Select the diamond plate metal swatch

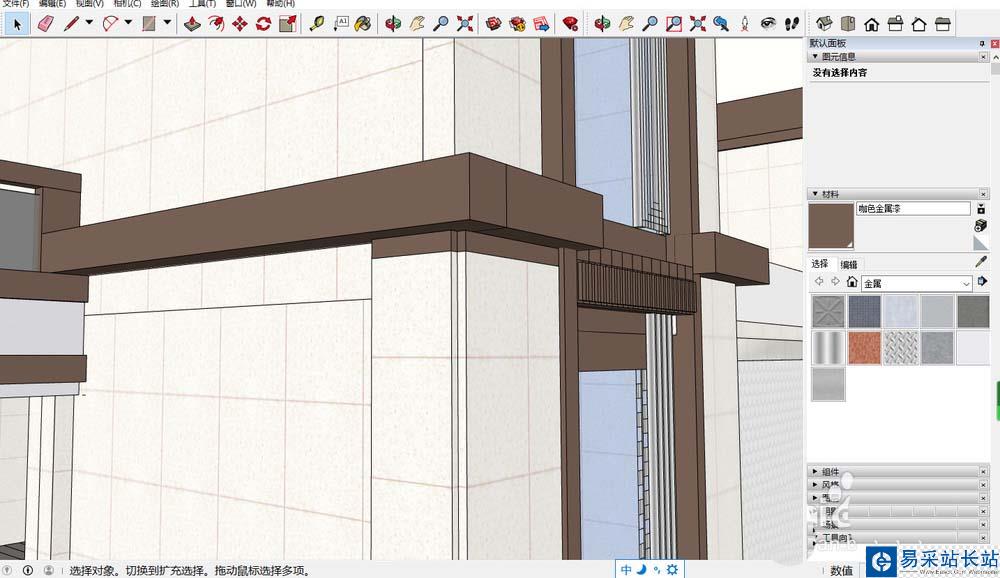tap(901, 348)
